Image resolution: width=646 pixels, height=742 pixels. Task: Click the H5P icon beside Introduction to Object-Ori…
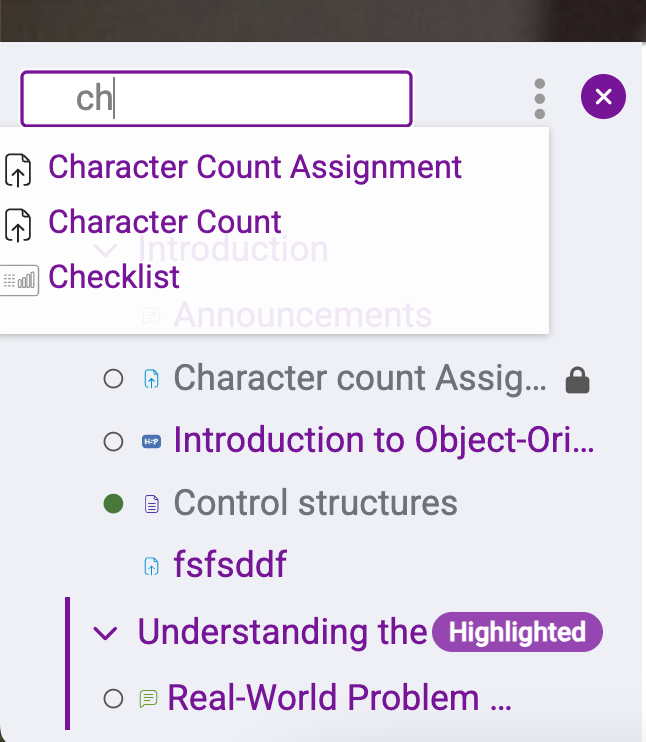[151, 442]
